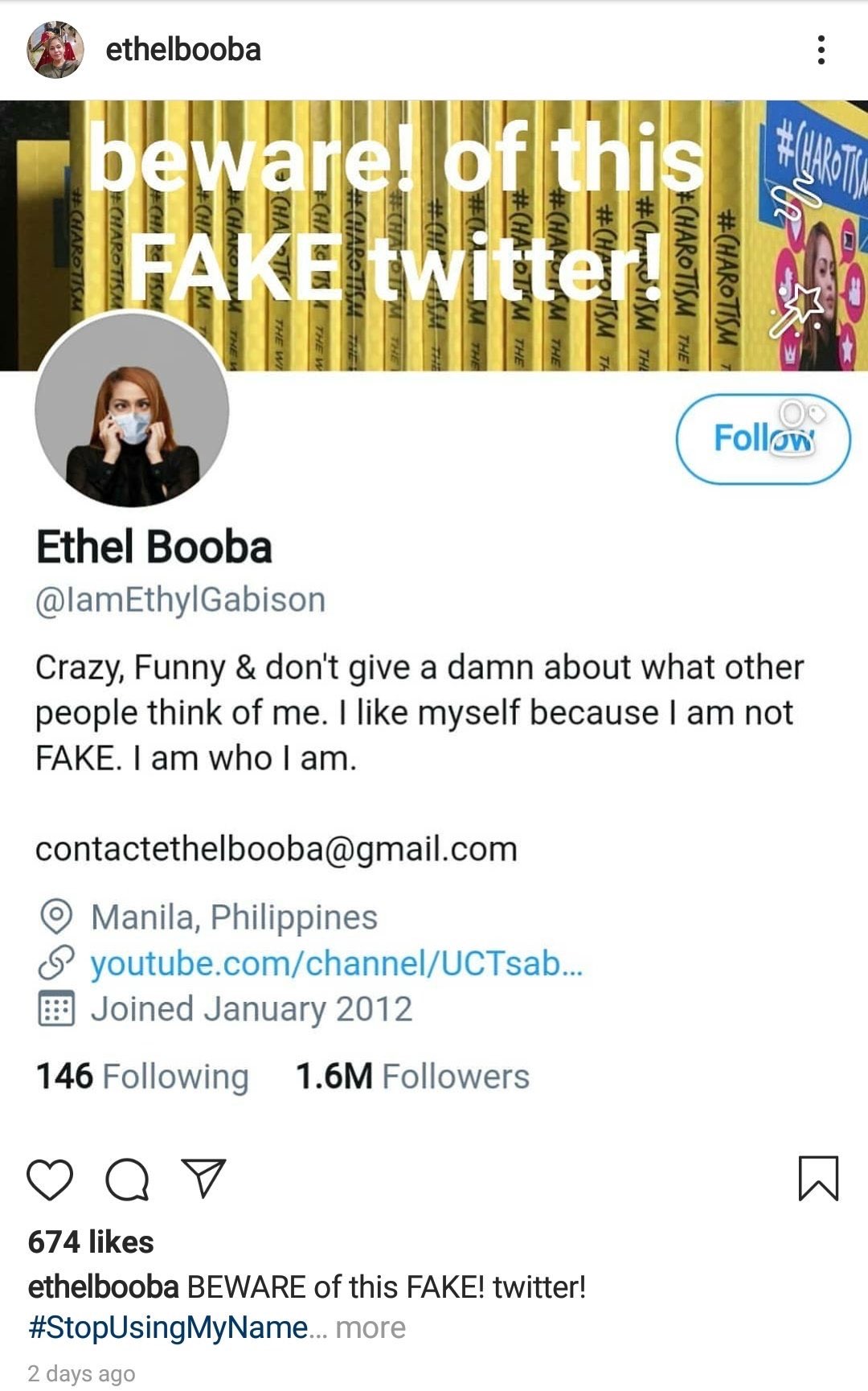868x1391 pixels.
Task: Open ethelbooba username in post header
Action: (183, 50)
